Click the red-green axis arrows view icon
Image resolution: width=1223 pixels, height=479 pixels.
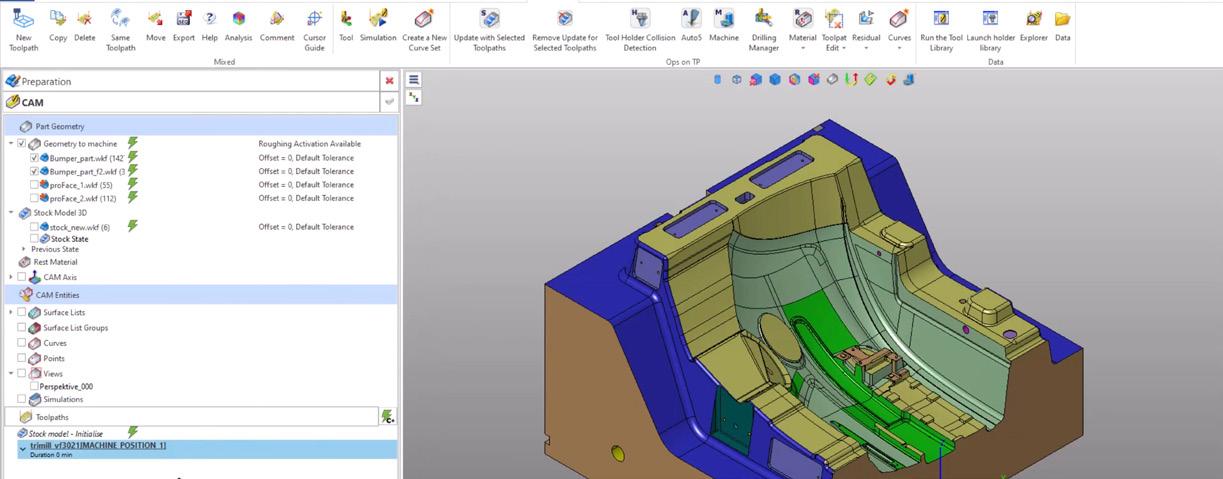pos(852,79)
